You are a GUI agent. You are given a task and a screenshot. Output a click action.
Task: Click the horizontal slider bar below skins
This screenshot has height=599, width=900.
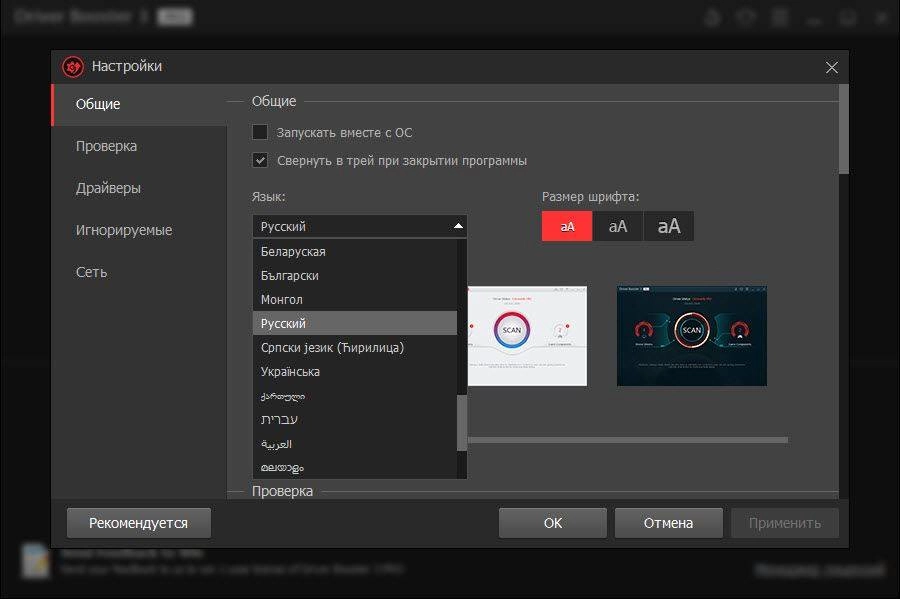628,440
